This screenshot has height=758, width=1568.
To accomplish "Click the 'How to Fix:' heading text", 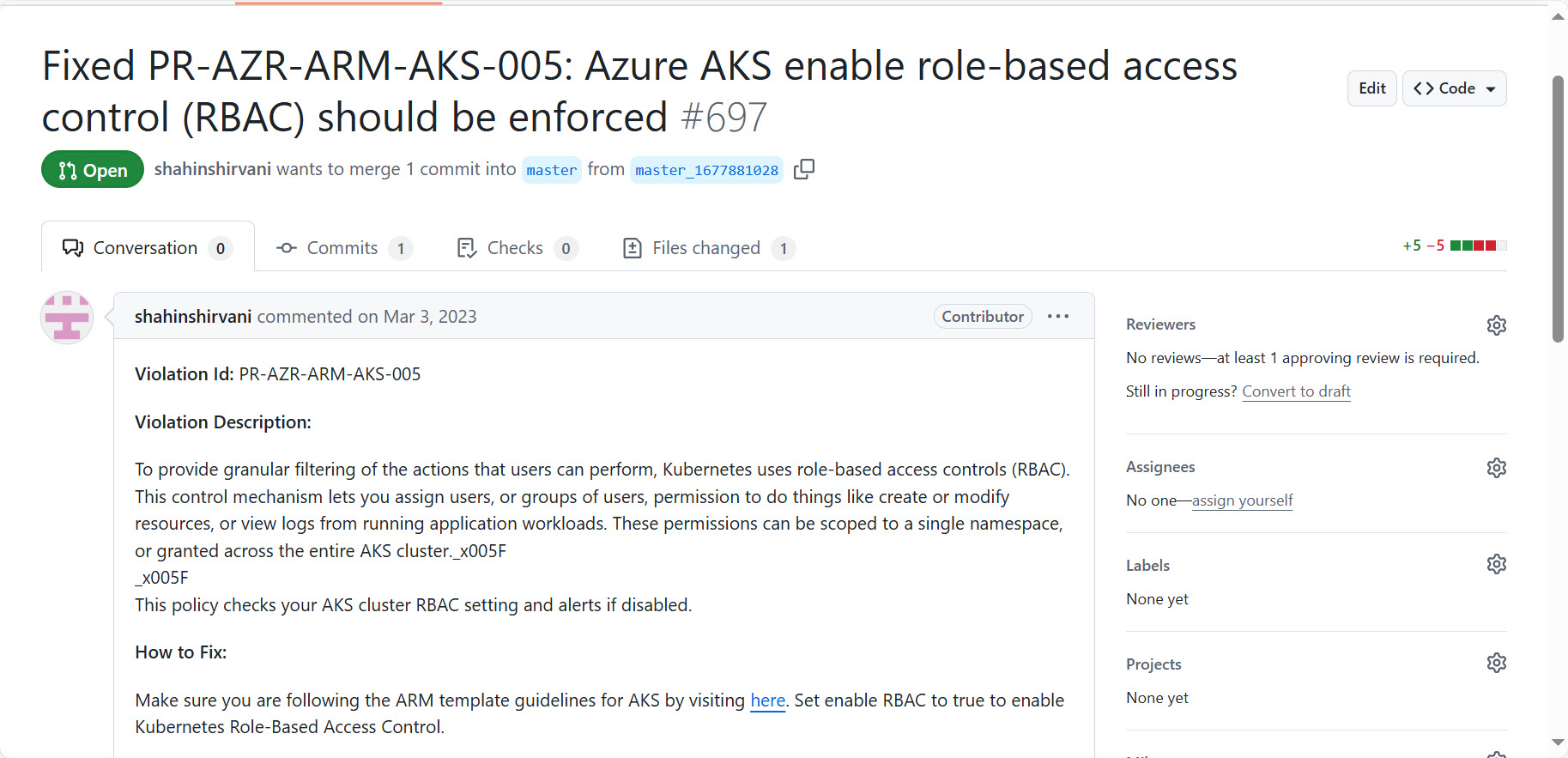I will click(x=181, y=652).
